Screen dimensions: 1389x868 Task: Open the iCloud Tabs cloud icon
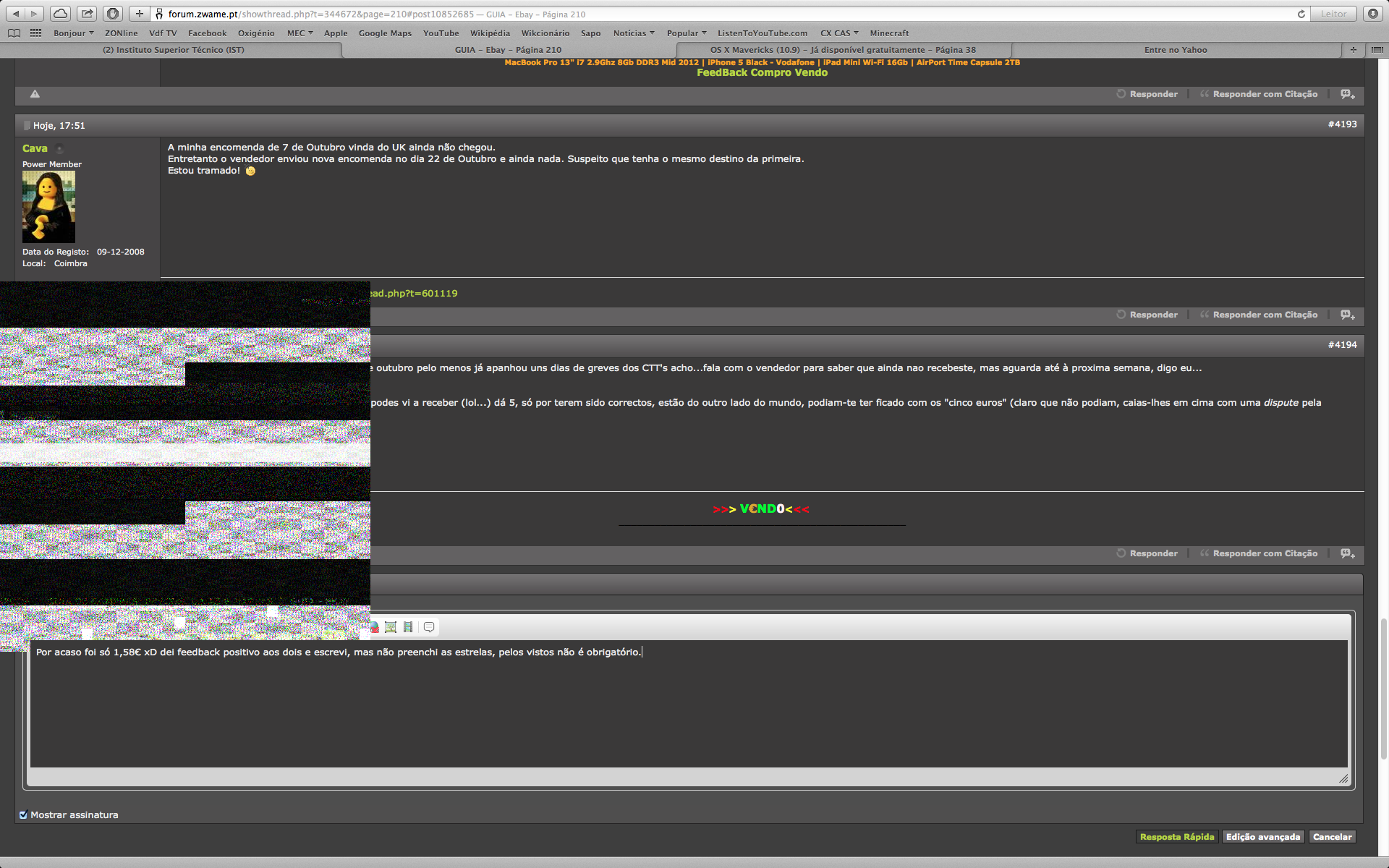(x=61, y=14)
